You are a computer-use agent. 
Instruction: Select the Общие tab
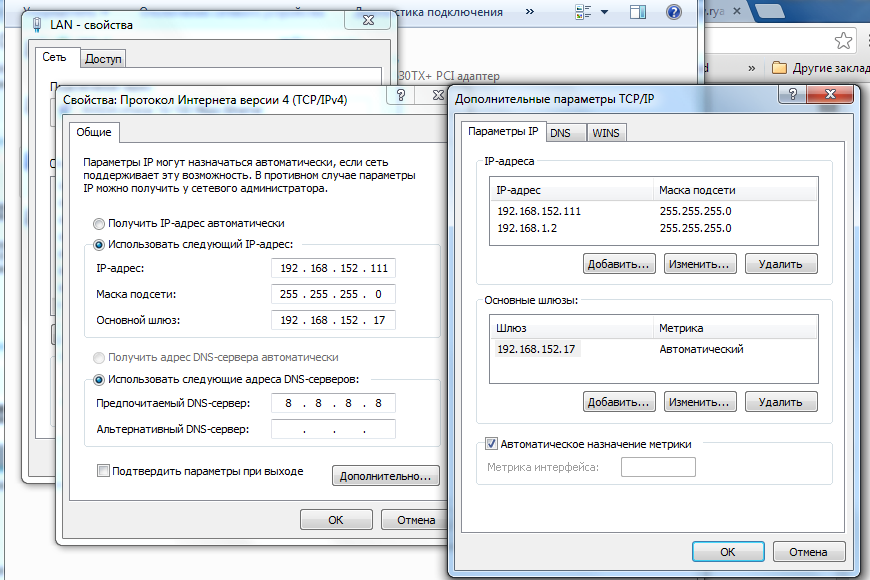point(94,132)
